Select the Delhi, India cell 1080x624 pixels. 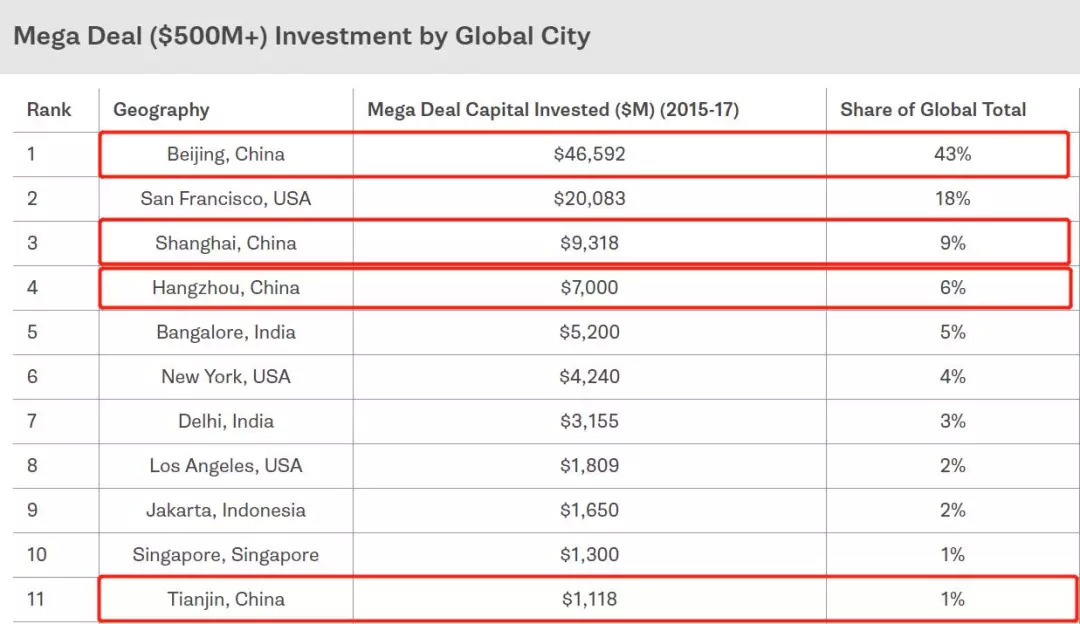[x=226, y=421]
